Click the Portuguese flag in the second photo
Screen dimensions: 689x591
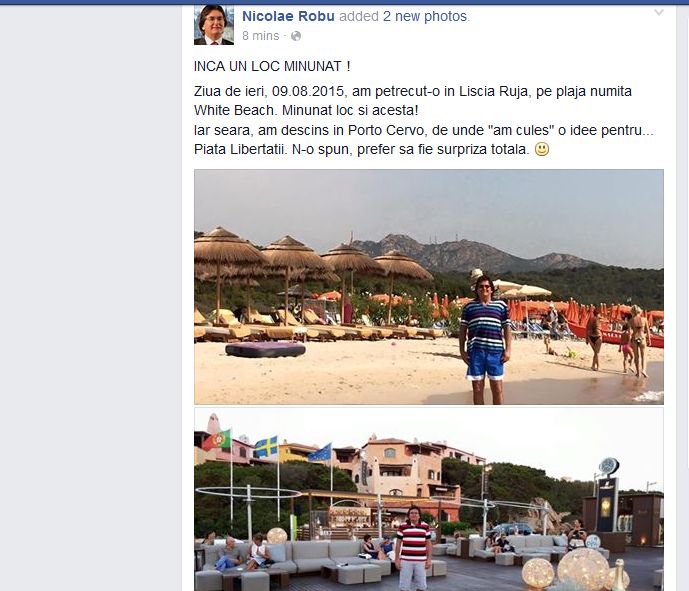(217, 440)
